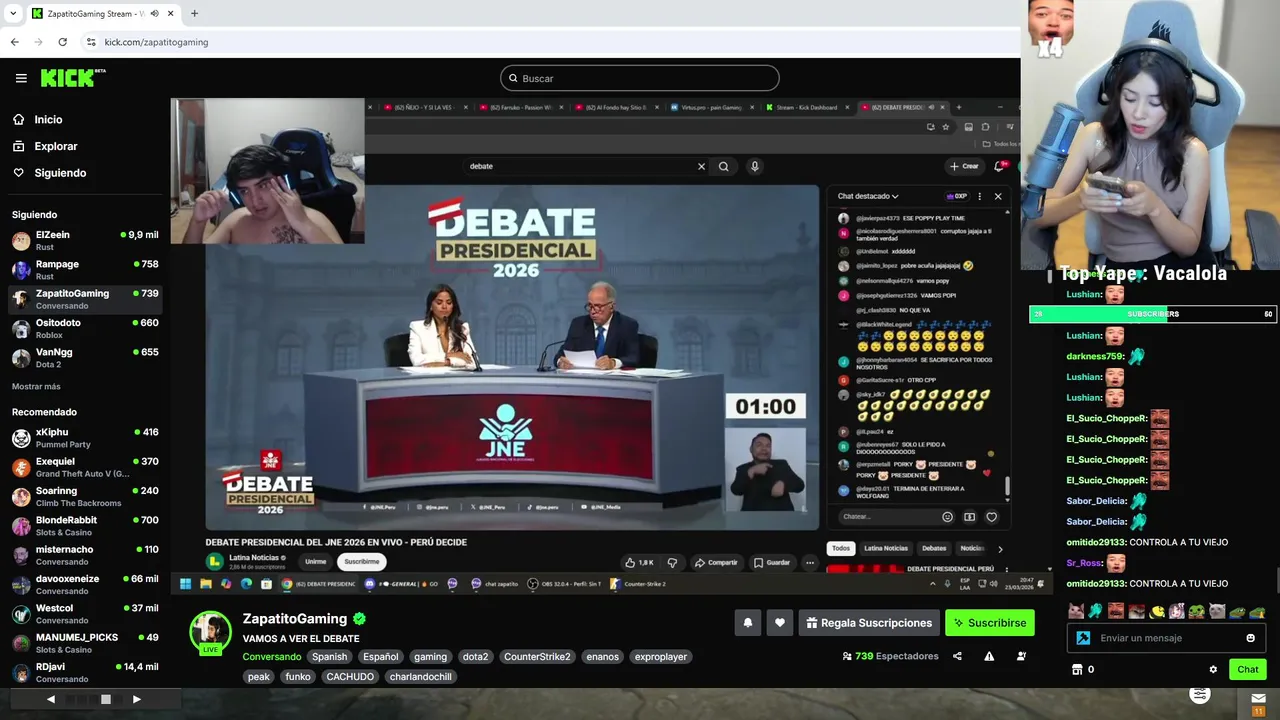
Task: Close the YouTube live chat panel
Action: (x=997, y=196)
